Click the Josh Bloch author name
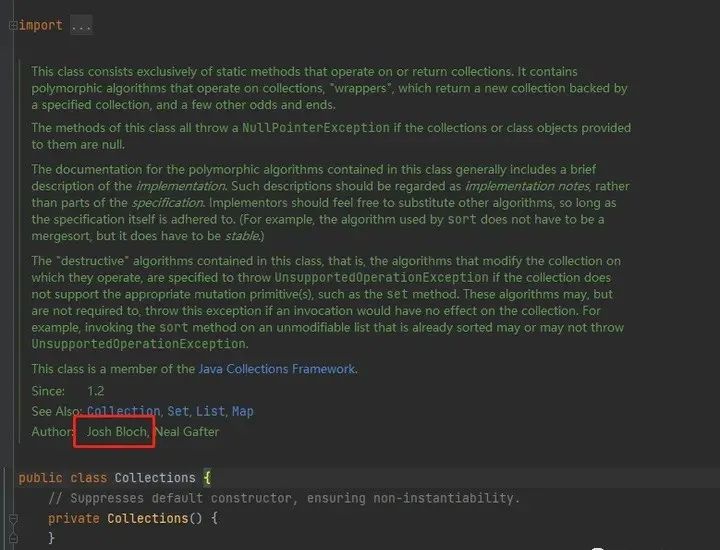This screenshot has width=720, height=550. point(117,432)
